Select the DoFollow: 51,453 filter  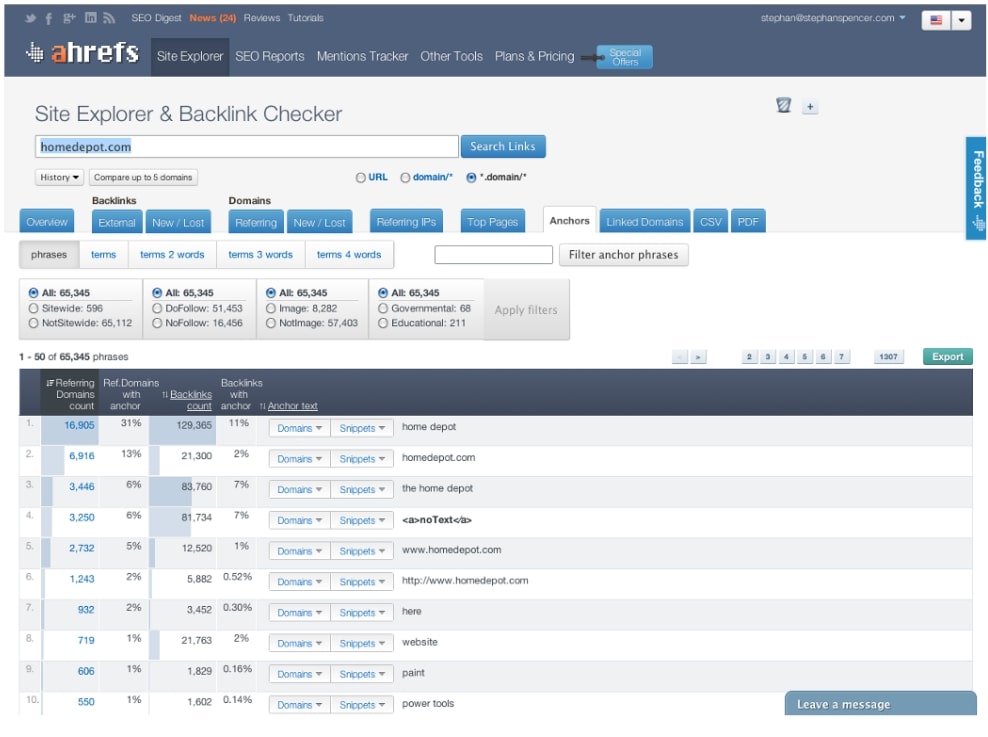click(x=158, y=309)
